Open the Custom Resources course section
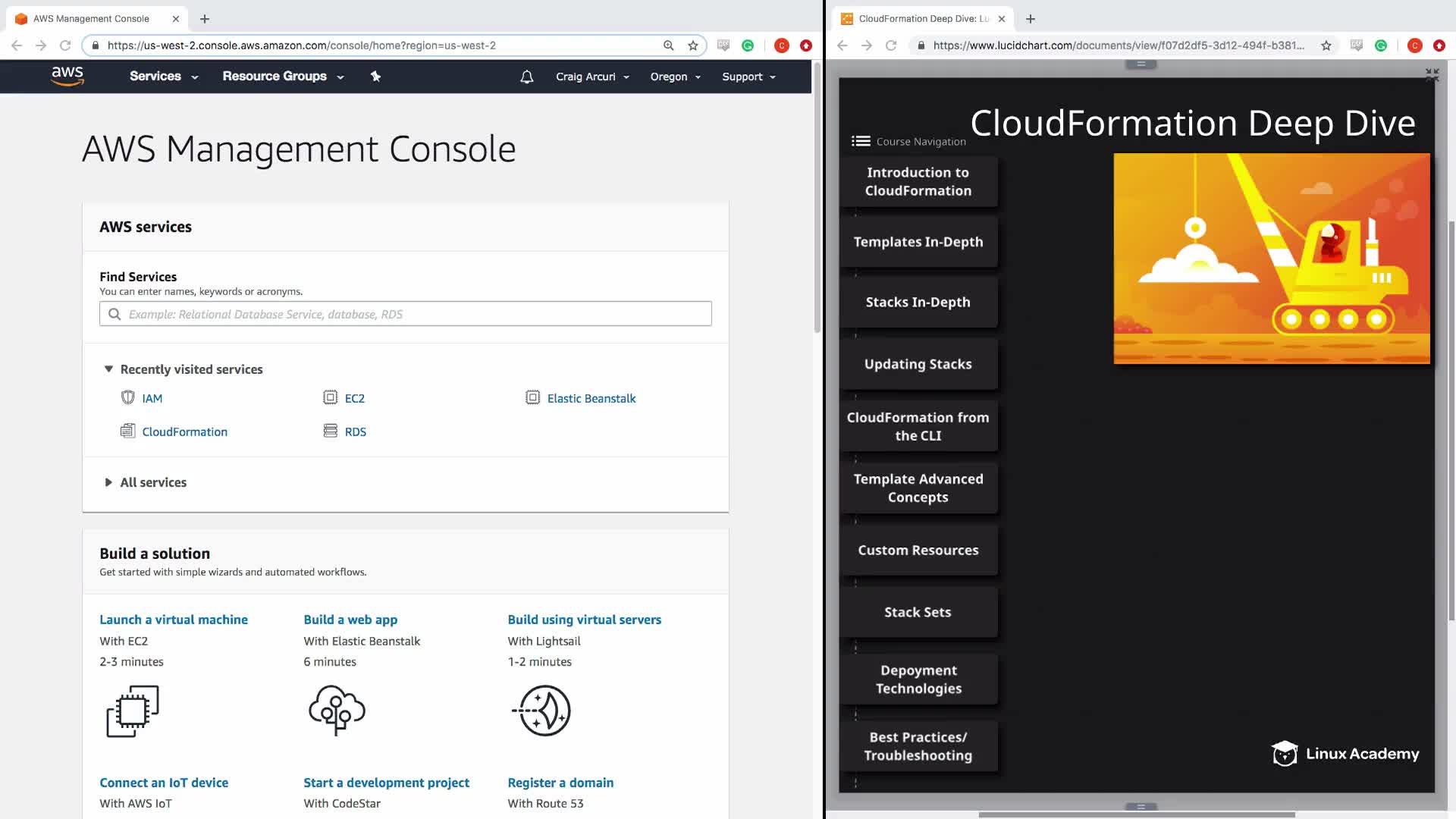Screen dimensions: 1456x819 918,551
